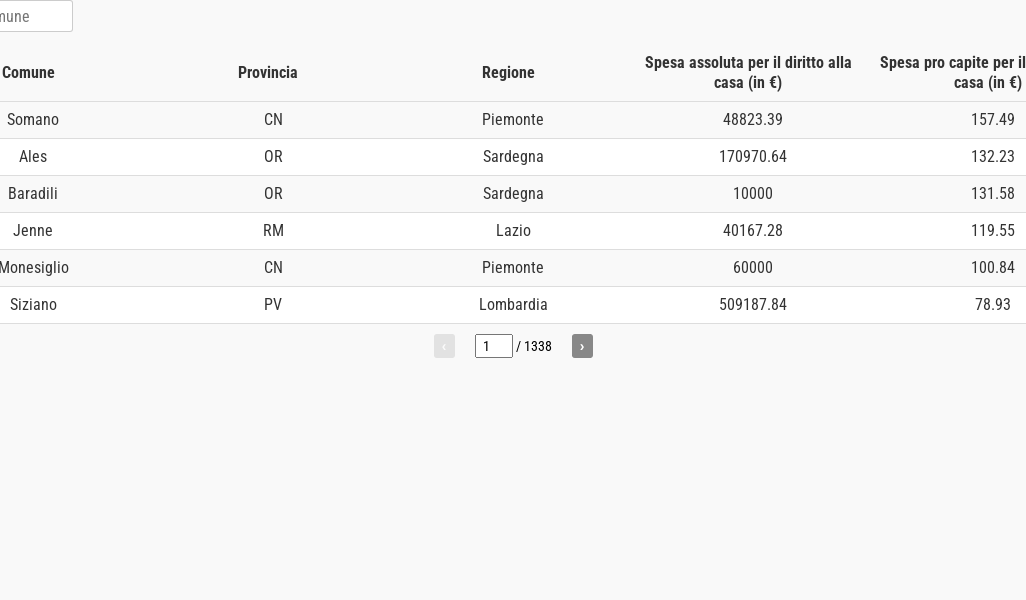Click the next page arrow button
Image resolution: width=1026 pixels, height=600 pixels.
[x=582, y=346]
